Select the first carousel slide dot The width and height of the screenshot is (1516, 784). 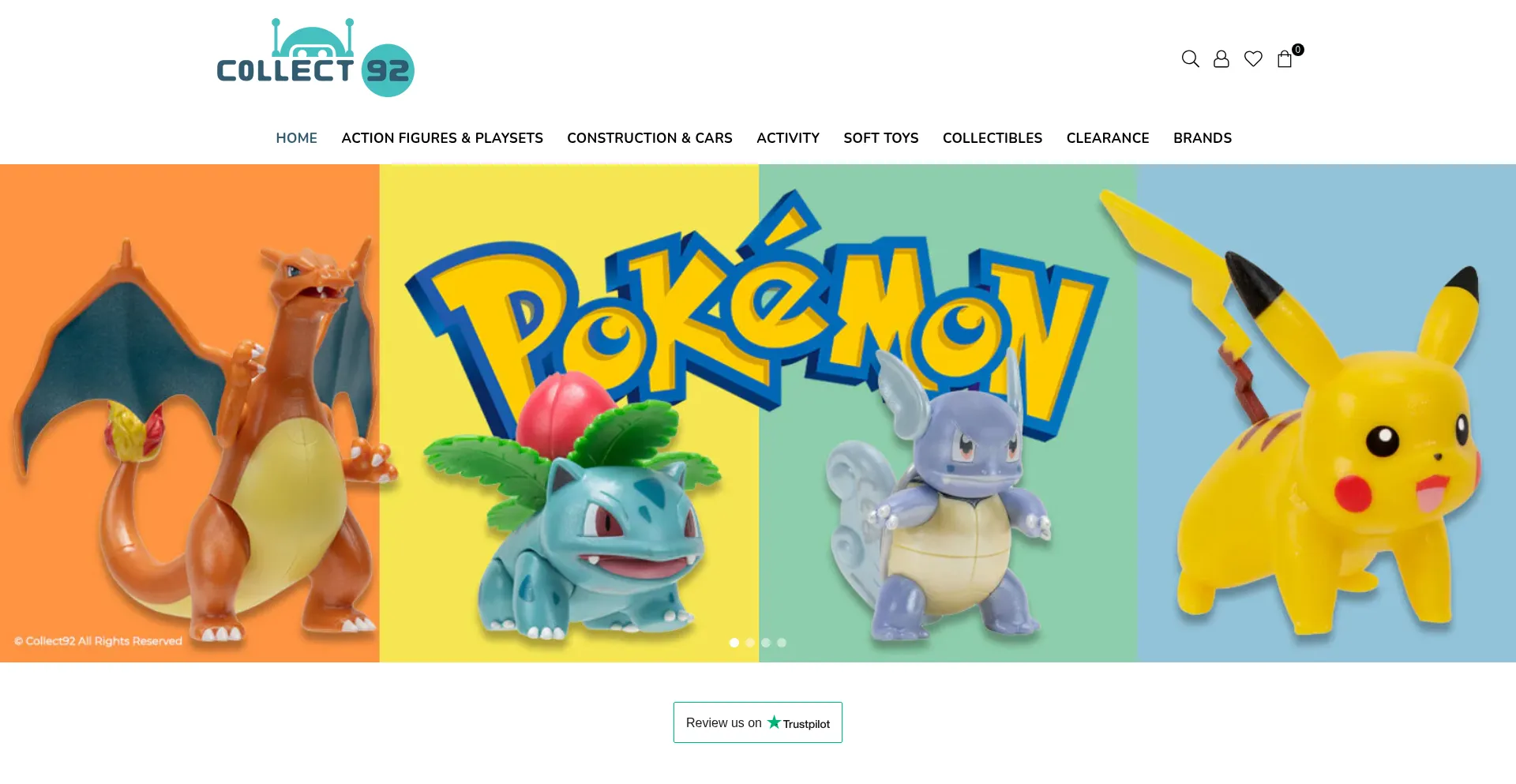coord(734,643)
